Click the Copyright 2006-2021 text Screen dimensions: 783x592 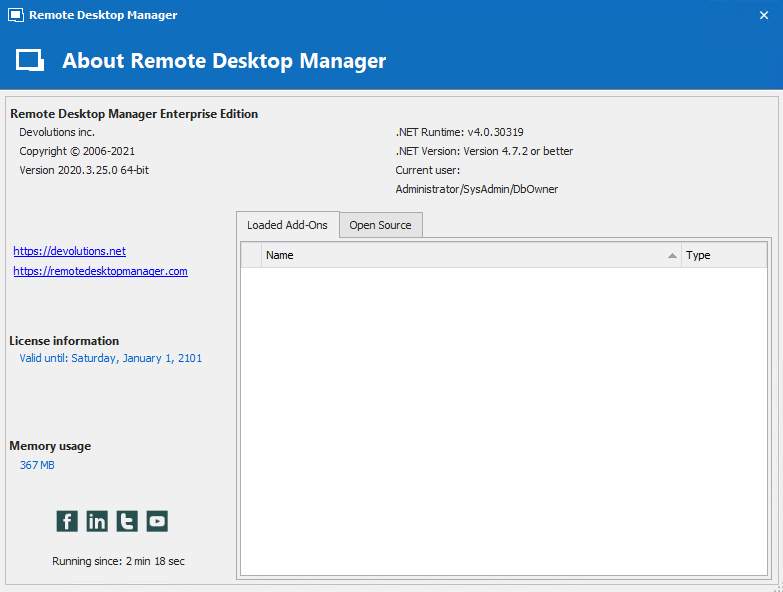[77, 151]
